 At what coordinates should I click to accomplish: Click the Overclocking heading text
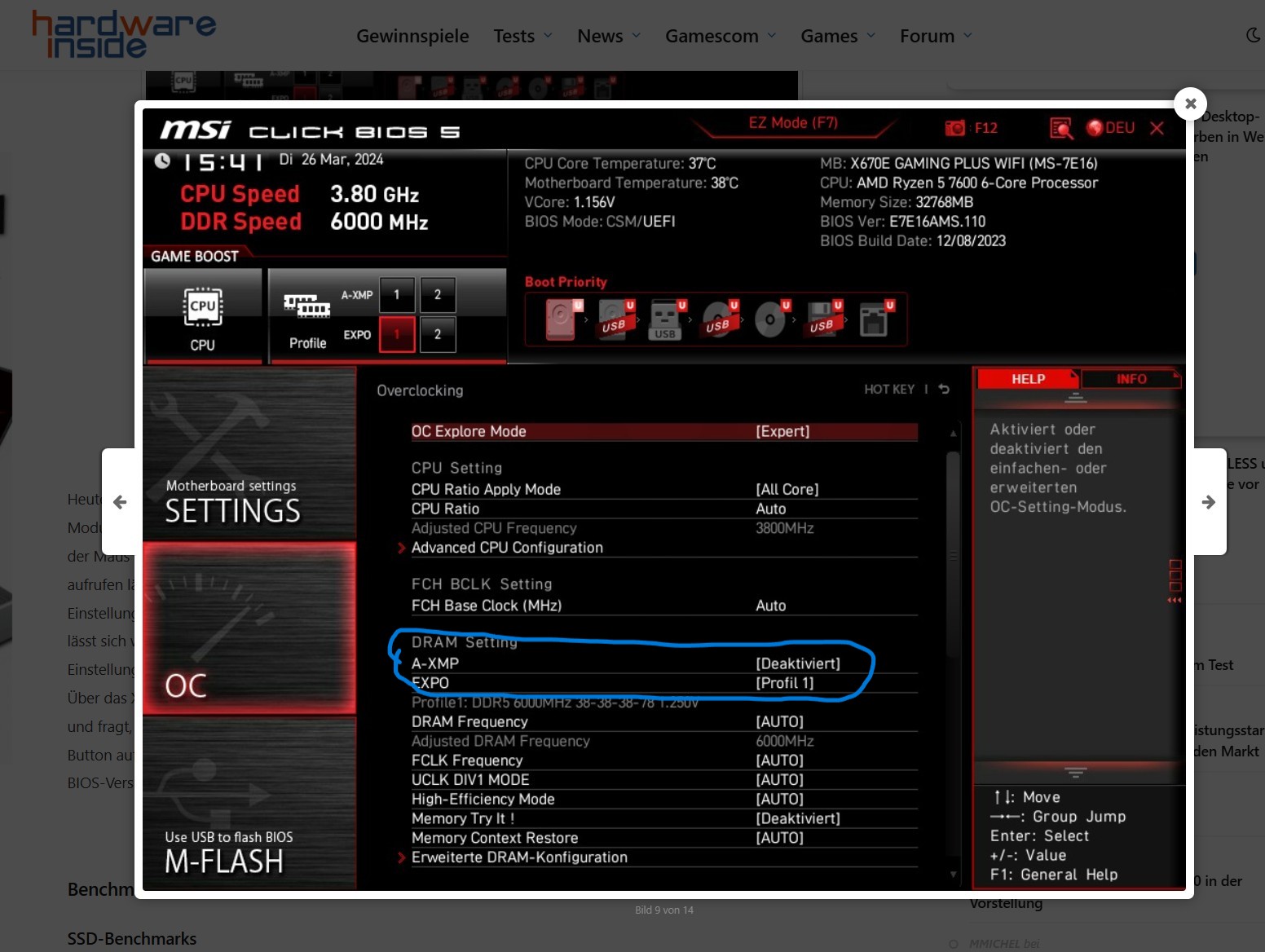coord(420,390)
